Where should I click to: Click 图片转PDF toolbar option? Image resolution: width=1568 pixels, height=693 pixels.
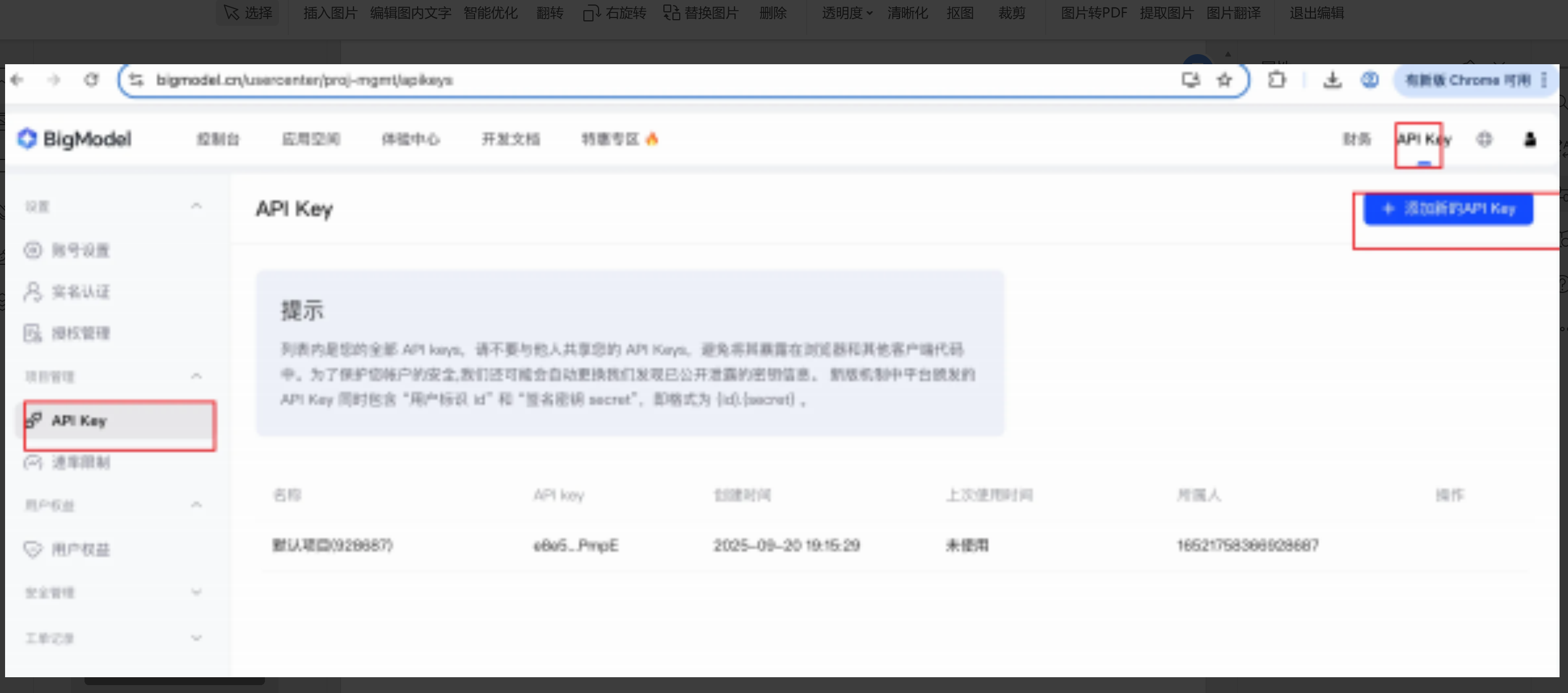1093,13
